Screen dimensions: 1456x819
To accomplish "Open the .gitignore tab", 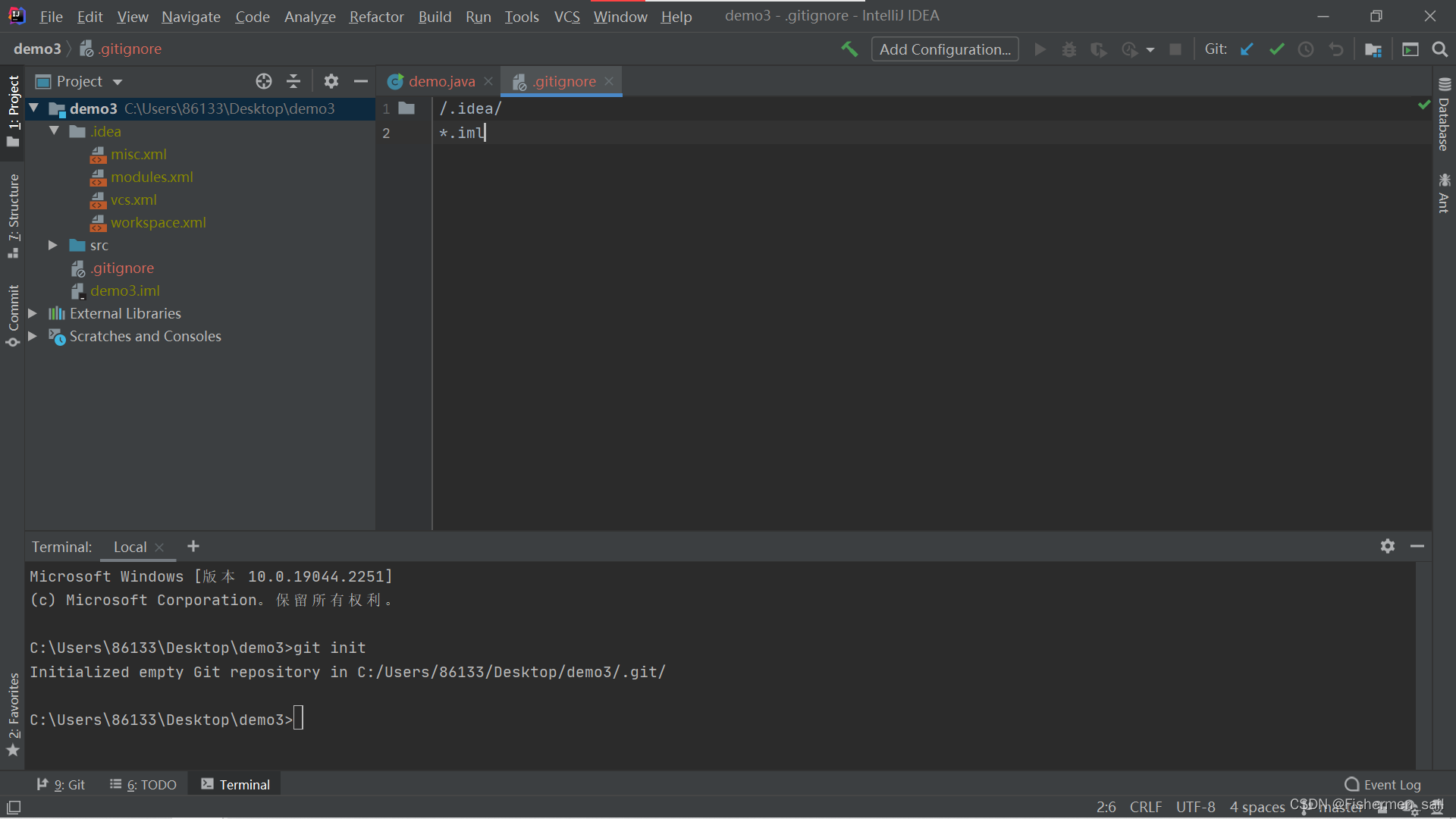I will [563, 81].
